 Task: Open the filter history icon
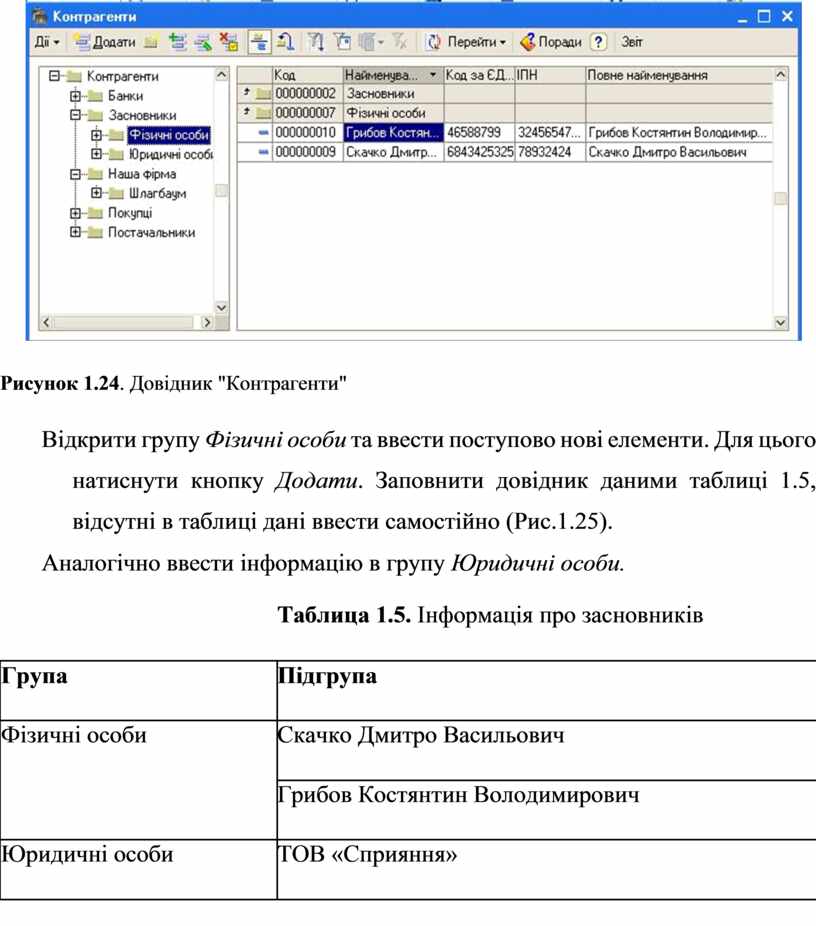[x=342, y=42]
